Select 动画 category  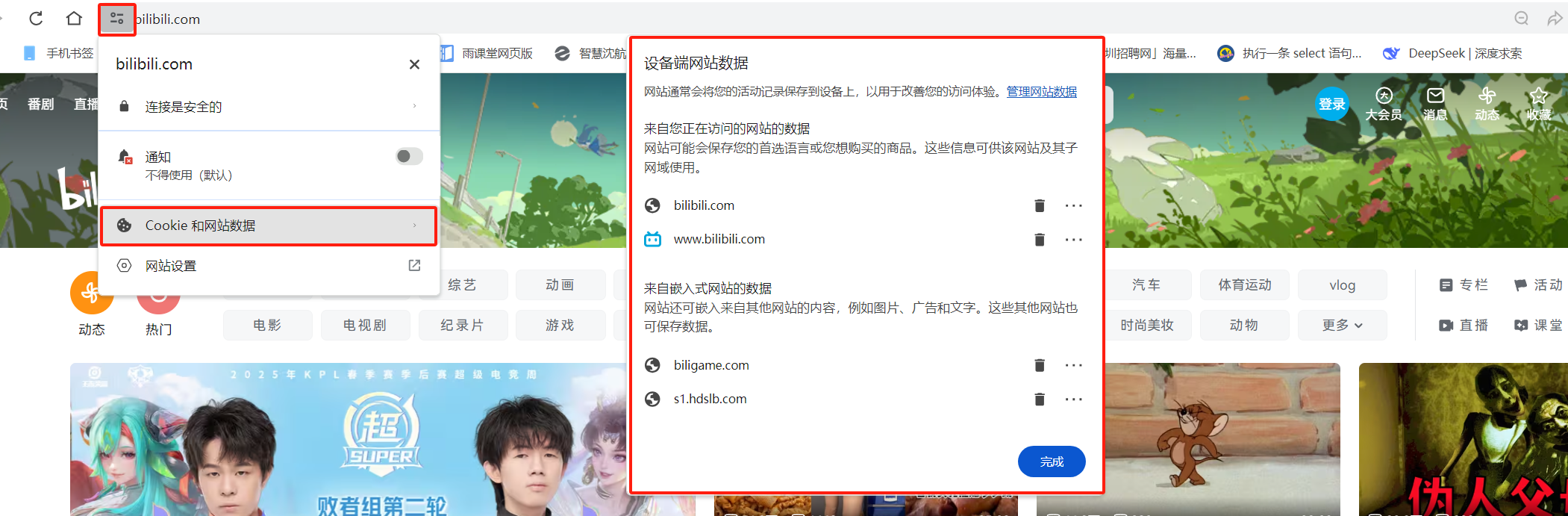560,285
